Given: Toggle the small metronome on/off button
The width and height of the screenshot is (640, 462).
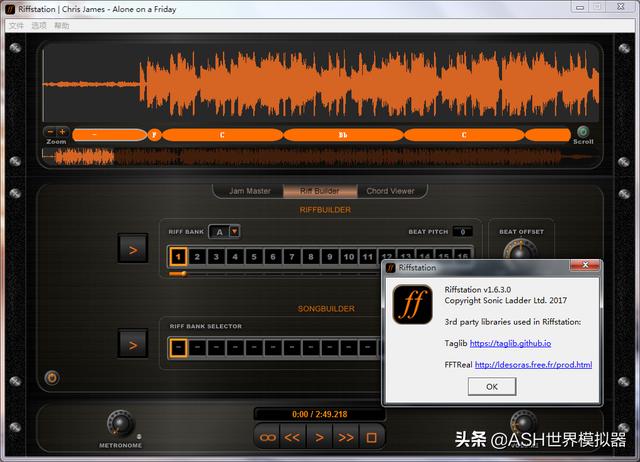Looking at the screenshot, I should coord(139,436).
